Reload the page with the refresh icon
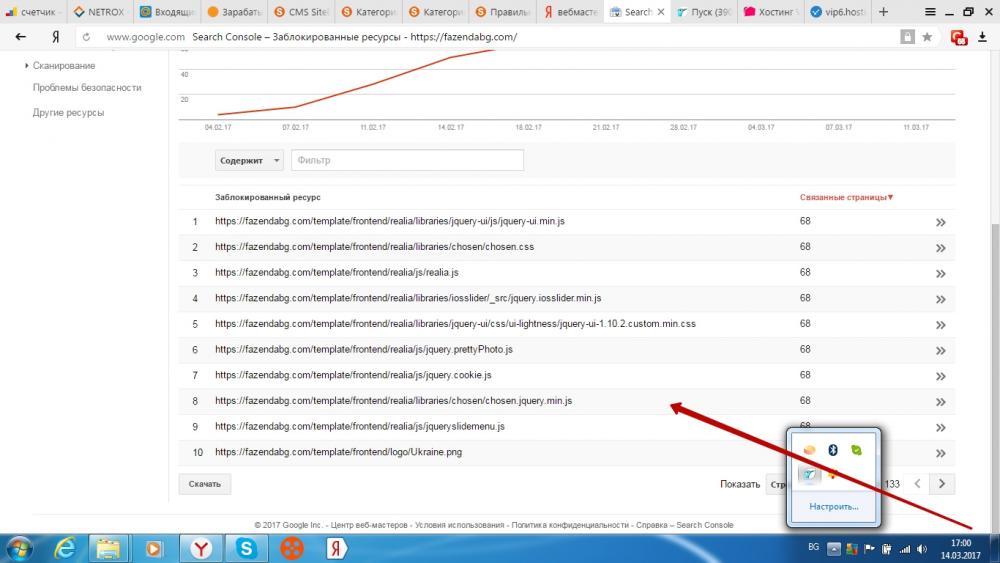Screen dimensions: 1000x563 (x=86, y=37)
